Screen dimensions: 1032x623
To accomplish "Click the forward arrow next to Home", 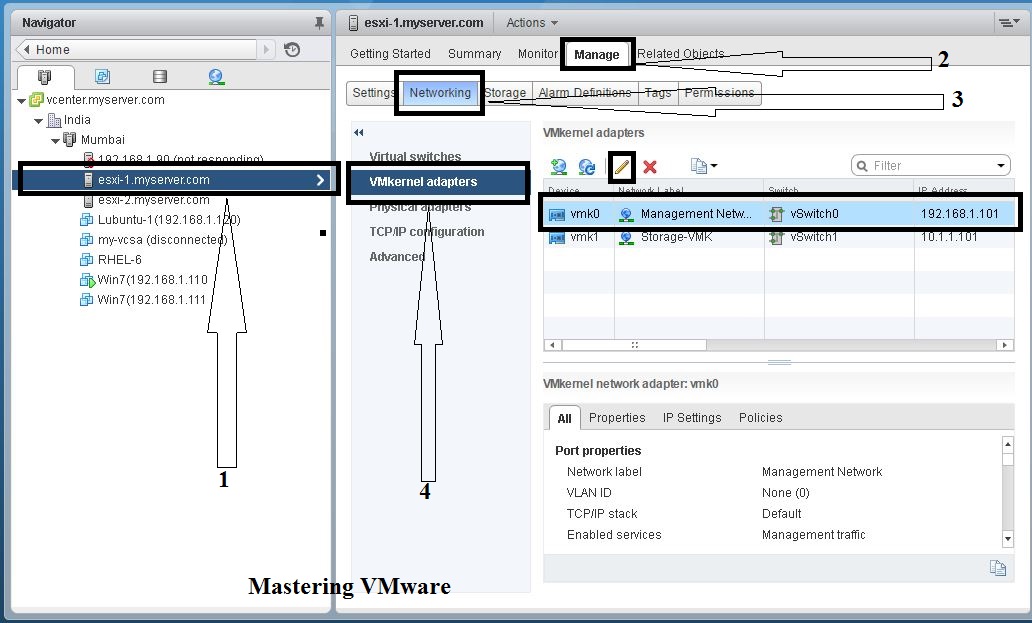I will coord(267,49).
